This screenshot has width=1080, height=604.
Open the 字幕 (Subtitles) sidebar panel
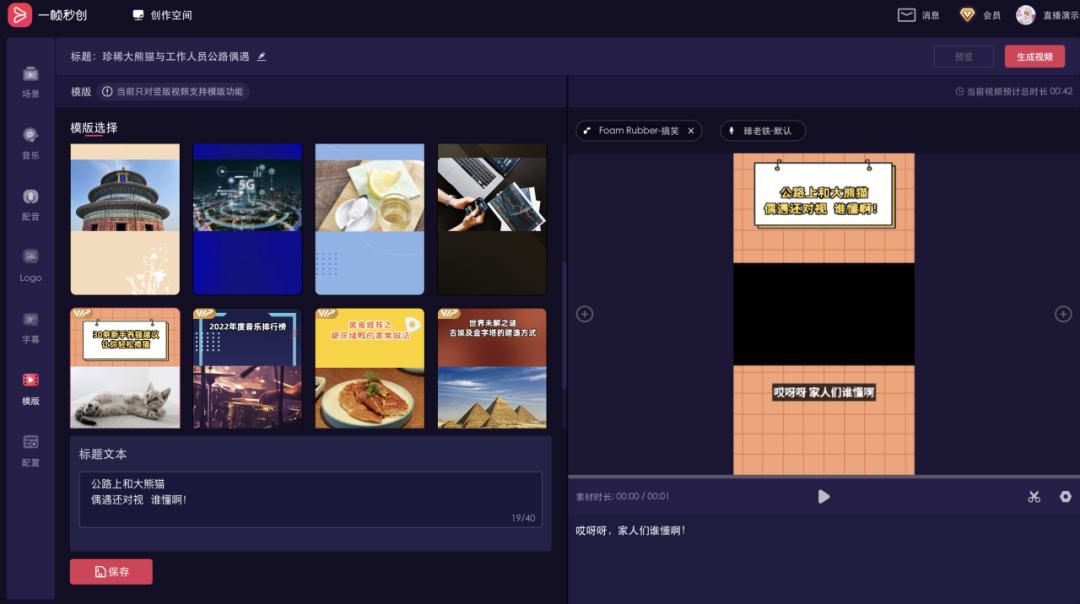pos(30,326)
